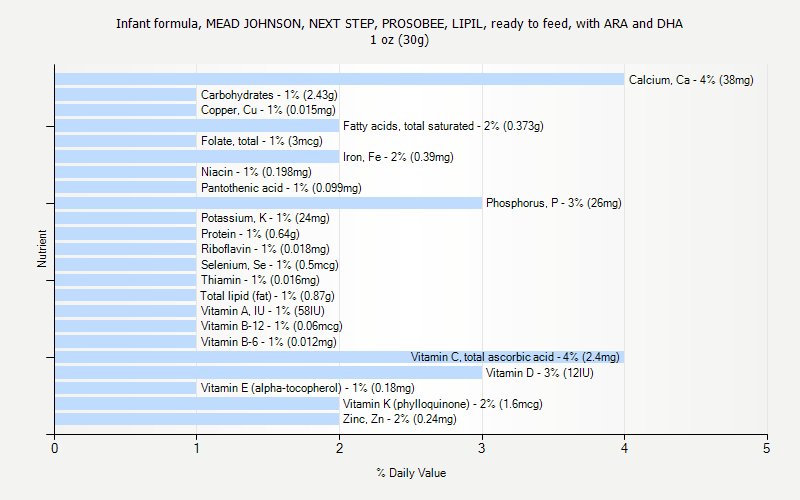Viewport: 800px width, 500px height.
Task: Click the 'Folate, total - 1% (3mcg)' label
Action: [x=261, y=141]
